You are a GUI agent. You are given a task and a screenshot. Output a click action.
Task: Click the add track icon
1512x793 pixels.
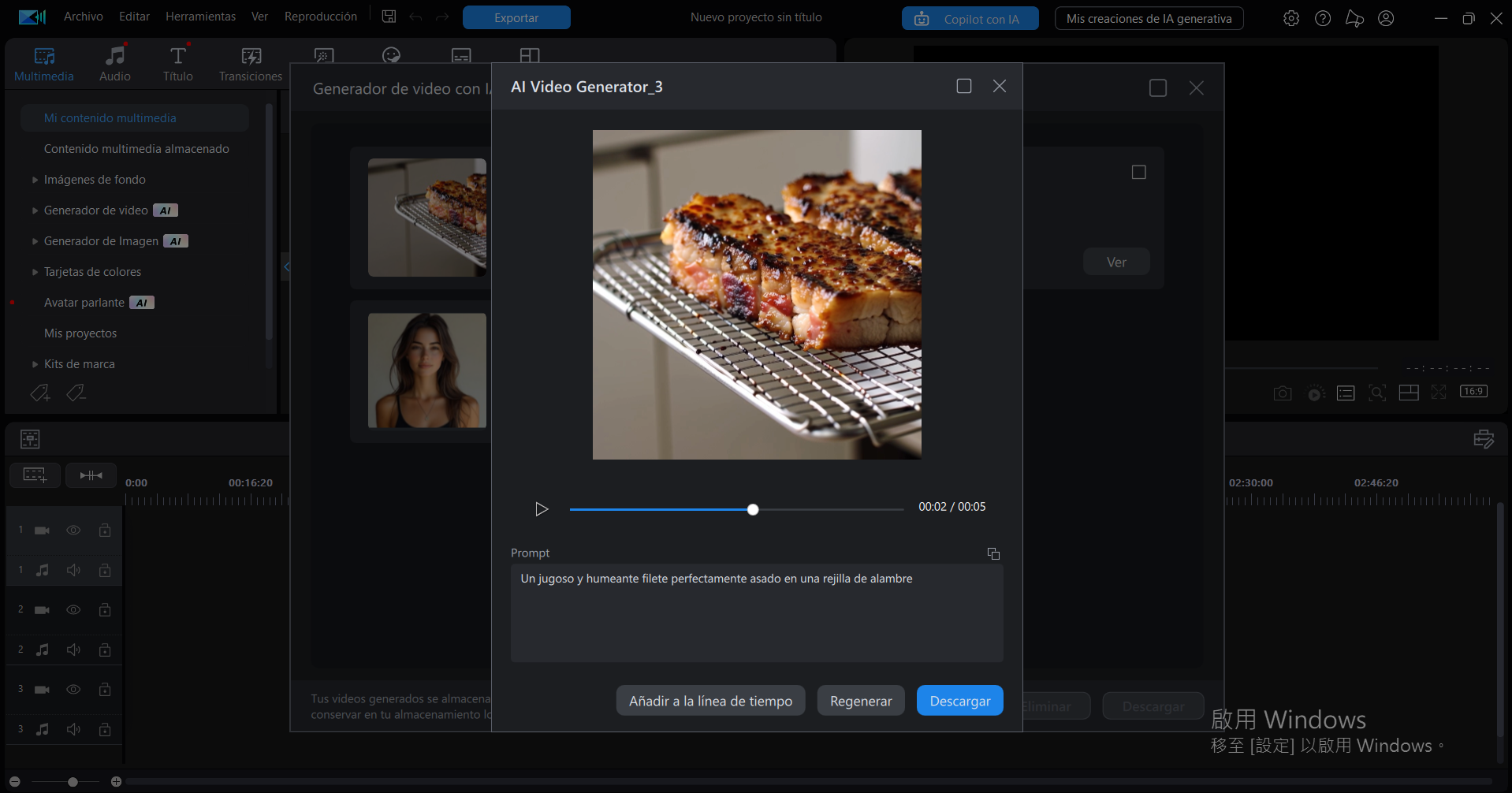click(x=35, y=475)
